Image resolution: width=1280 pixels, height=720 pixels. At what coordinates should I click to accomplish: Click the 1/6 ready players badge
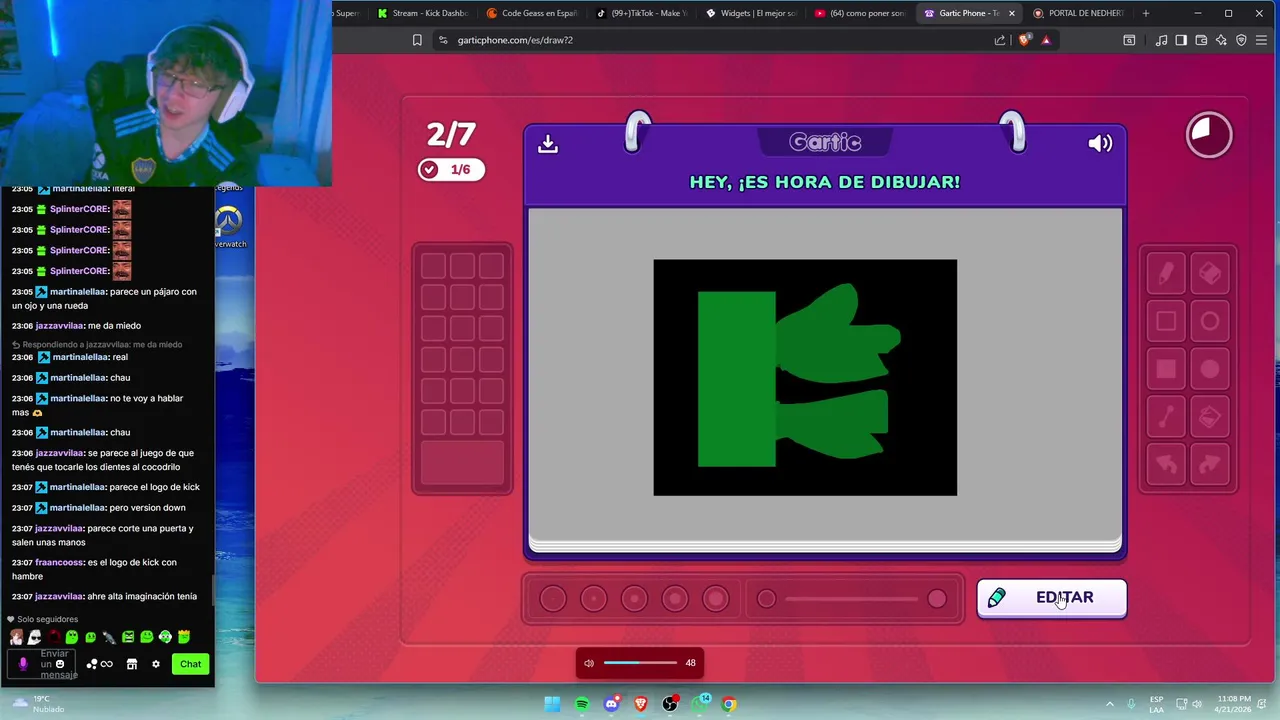pos(451,169)
